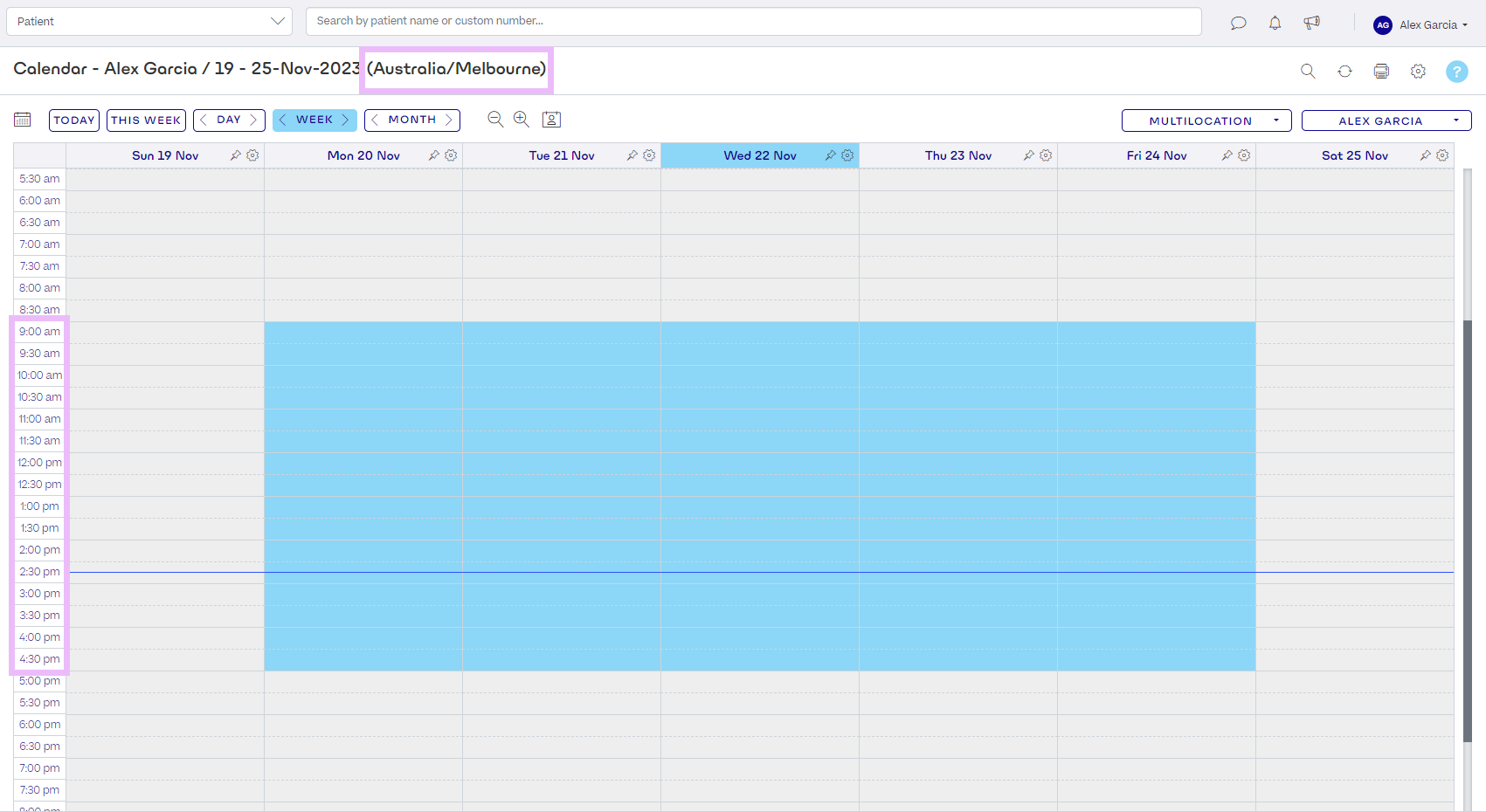Open settings for Sat 25 Nov
Viewport: 1486px width, 812px height.
click(x=1442, y=155)
